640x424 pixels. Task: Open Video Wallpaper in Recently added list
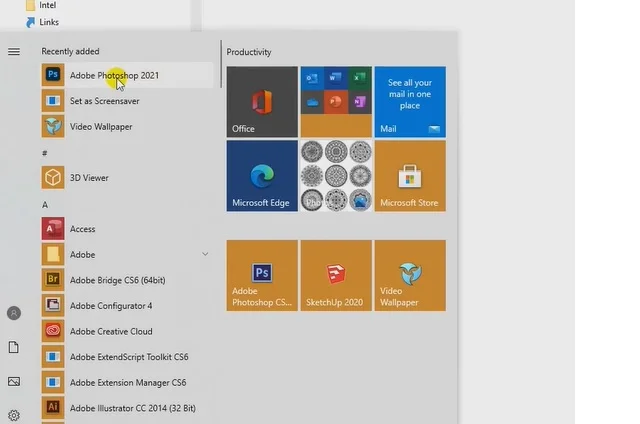coord(127,127)
